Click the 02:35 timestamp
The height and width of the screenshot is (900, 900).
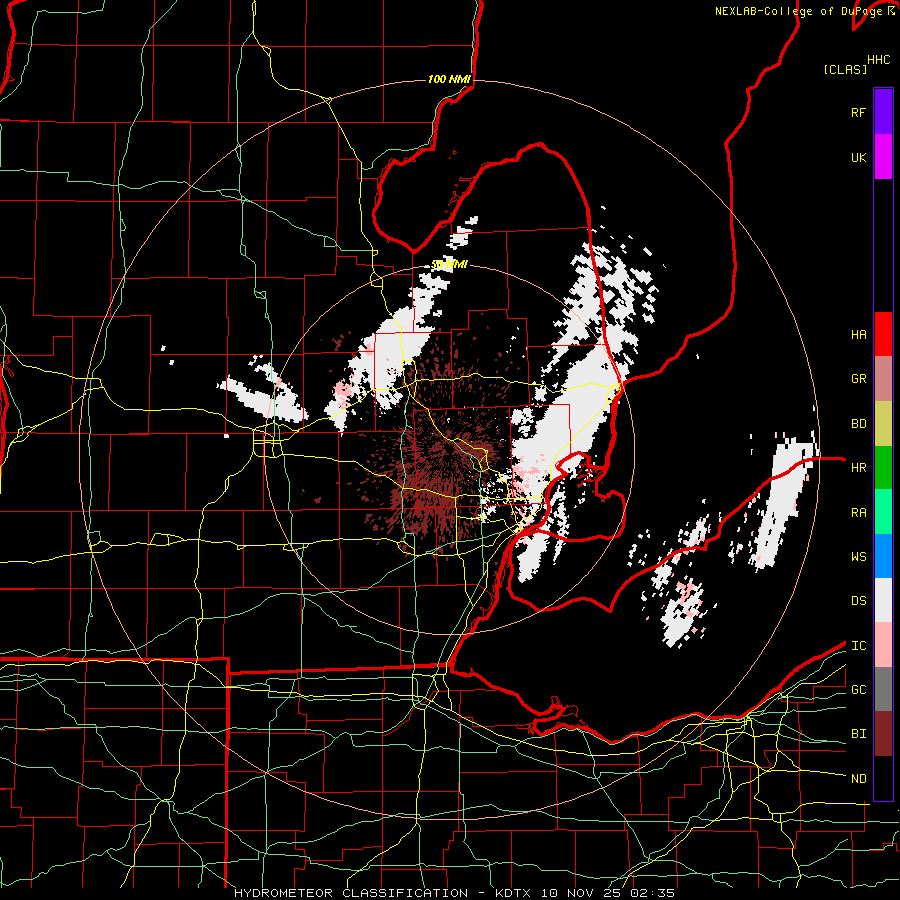(651, 893)
